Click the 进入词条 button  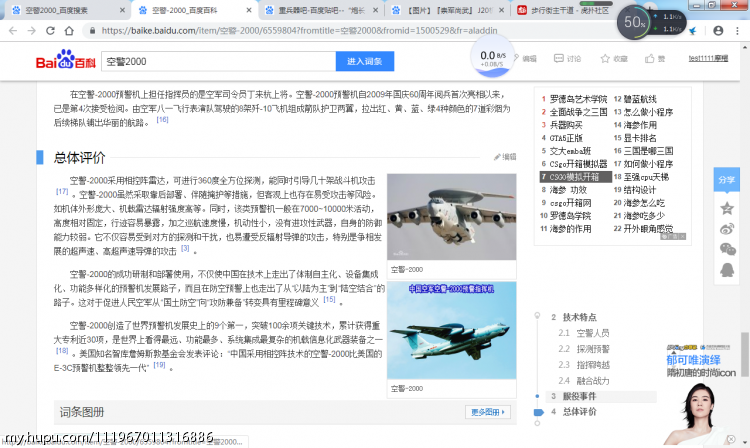coord(364,61)
